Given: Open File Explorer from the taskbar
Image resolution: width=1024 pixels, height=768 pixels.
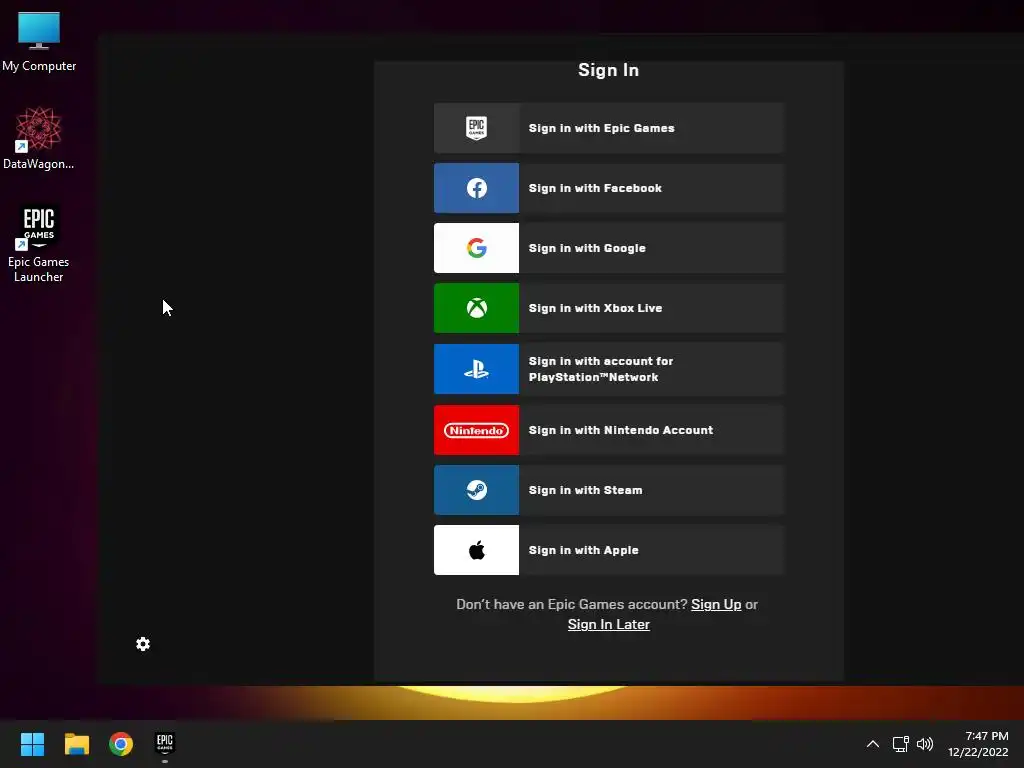Looking at the screenshot, I should (x=76, y=744).
